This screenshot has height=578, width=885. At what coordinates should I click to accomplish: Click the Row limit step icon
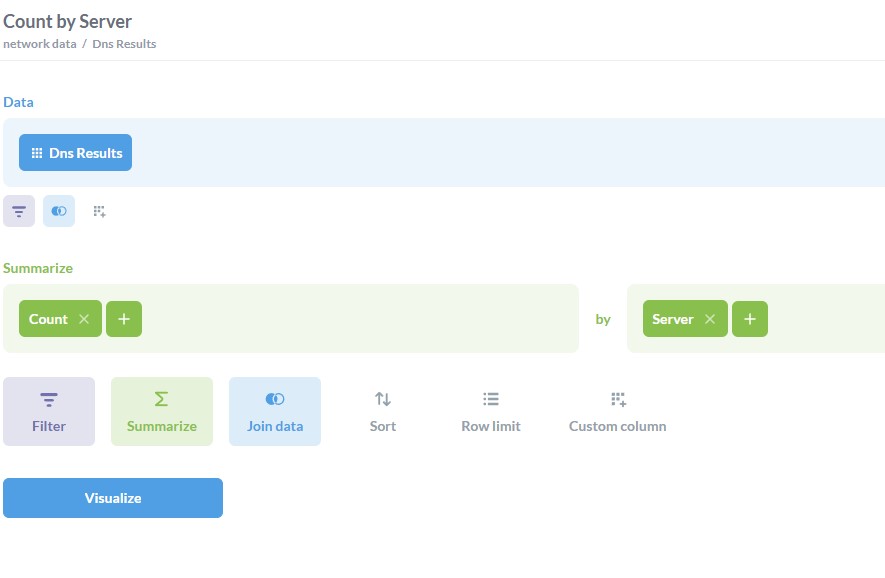click(490, 410)
